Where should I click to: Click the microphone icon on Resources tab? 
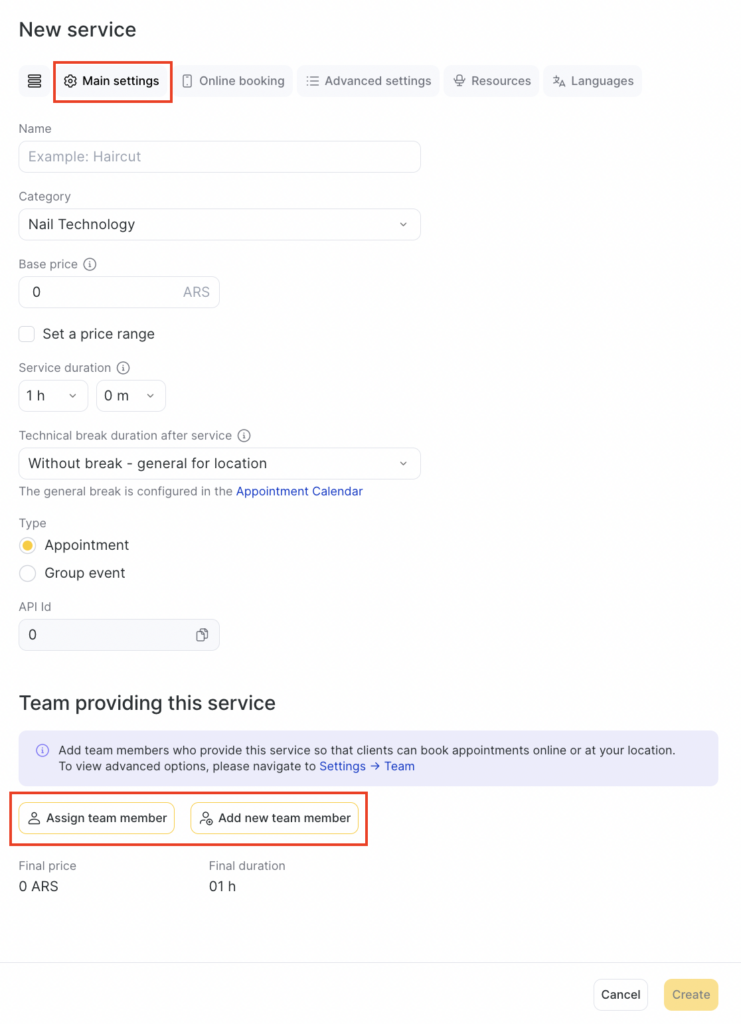pos(459,81)
